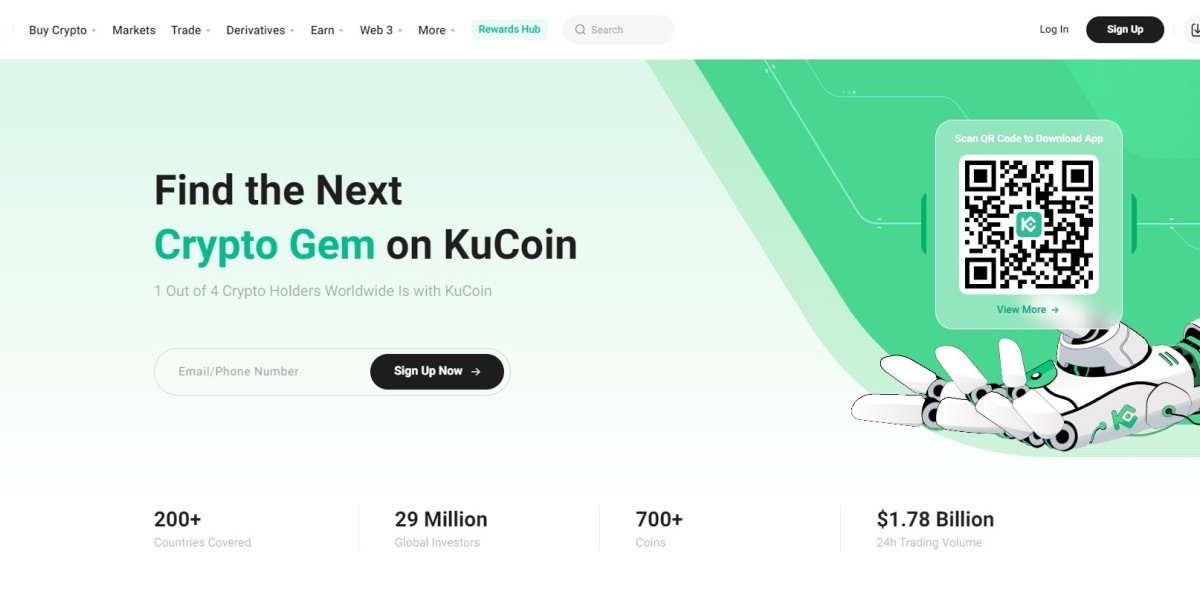Screen dimensions: 1200x600
Task: Click the right green carousel handle
Action: (x=1134, y=223)
